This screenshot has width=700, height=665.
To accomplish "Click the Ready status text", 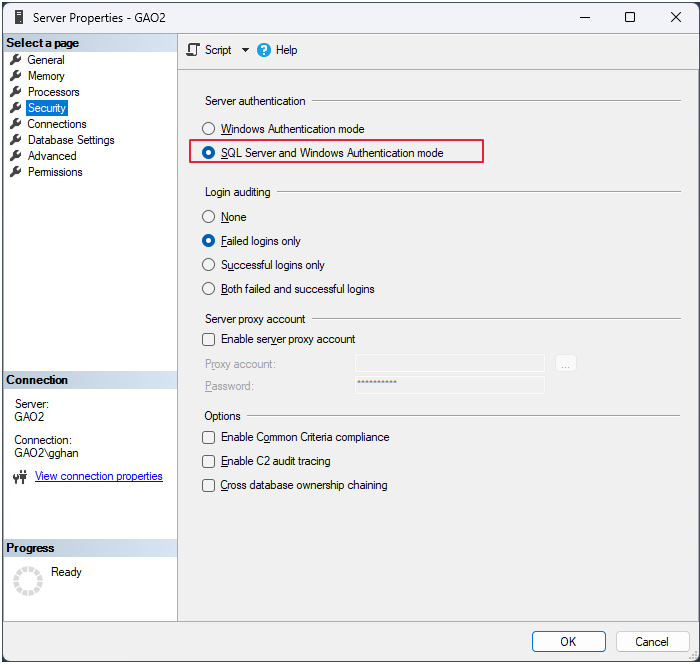I will coord(66,572).
